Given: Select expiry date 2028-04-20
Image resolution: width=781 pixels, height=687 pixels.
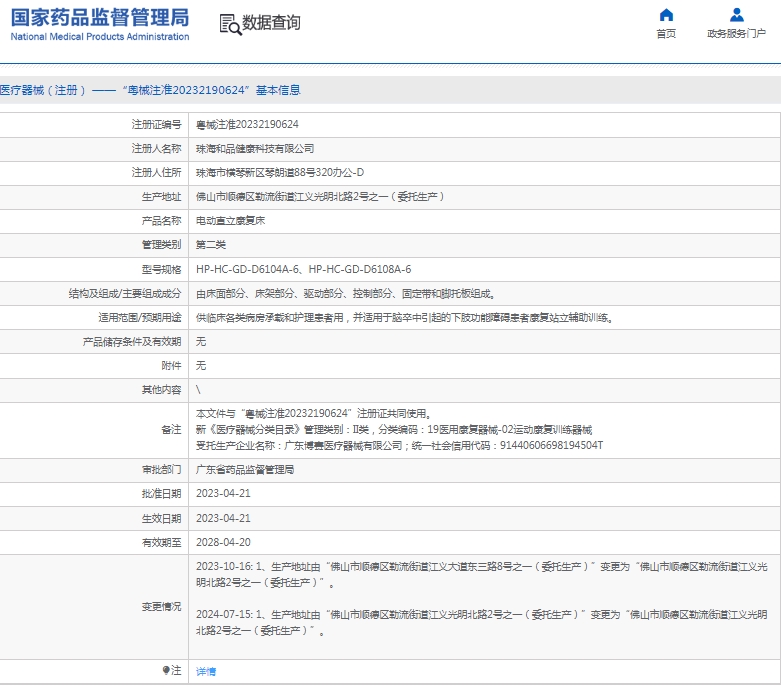Looking at the screenshot, I should [x=223, y=542].
